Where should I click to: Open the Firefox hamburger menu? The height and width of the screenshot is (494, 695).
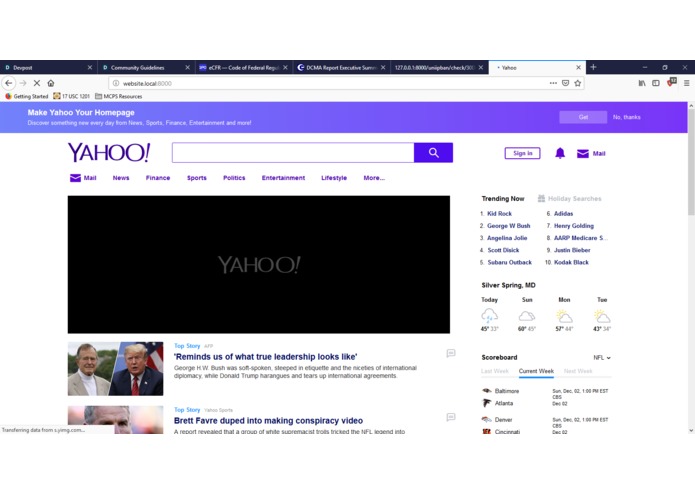687,83
